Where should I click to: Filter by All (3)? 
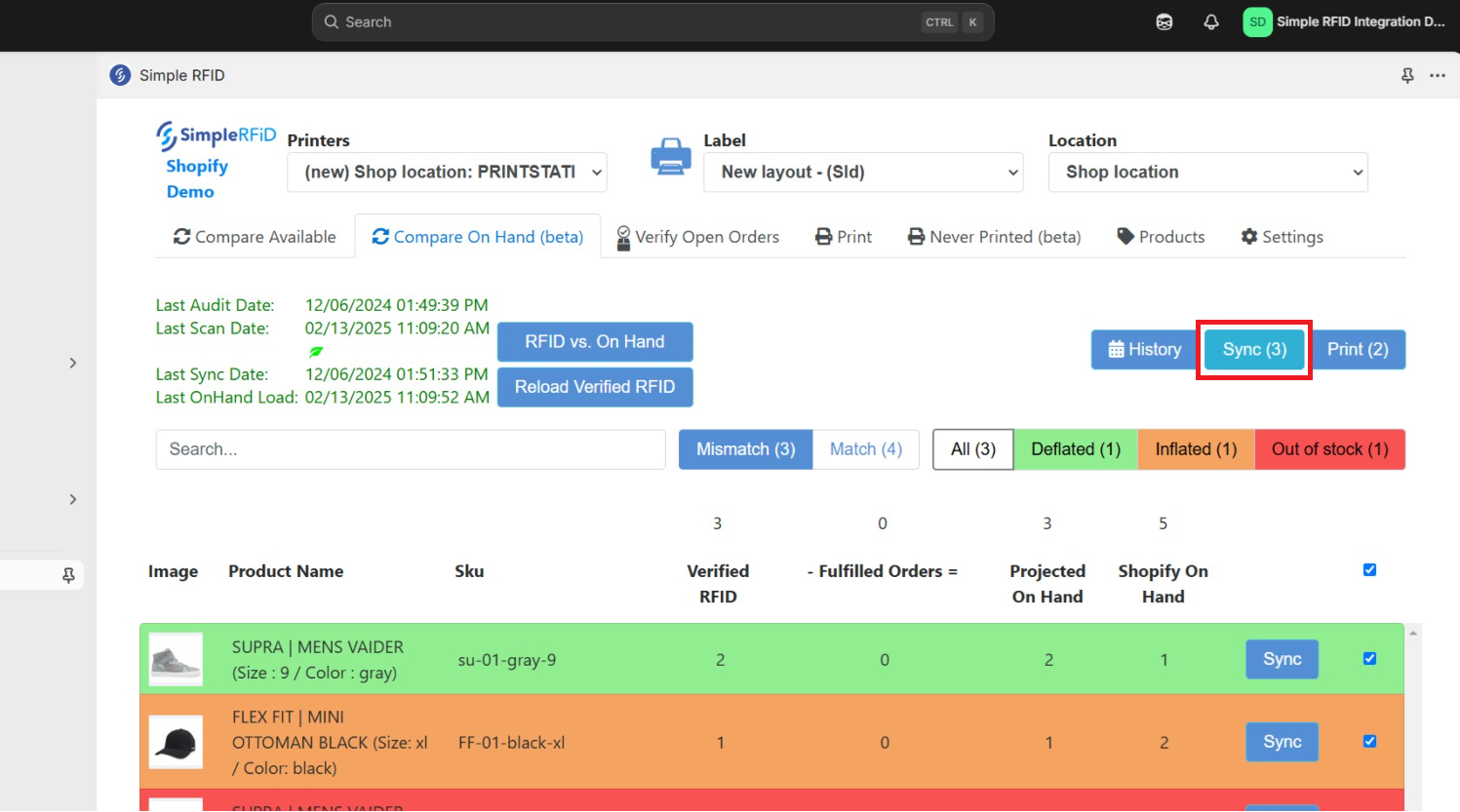pyautogui.click(x=973, y=449)
